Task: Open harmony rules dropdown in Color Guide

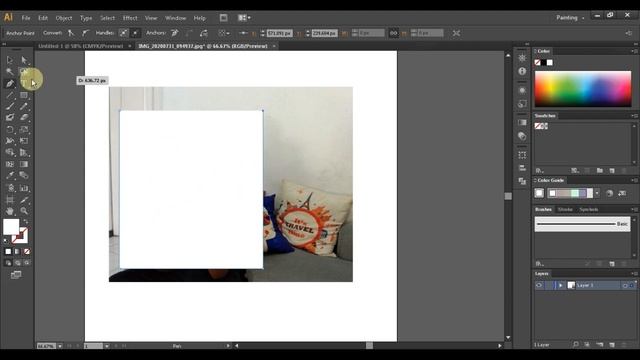Action: tap(597, 193)
